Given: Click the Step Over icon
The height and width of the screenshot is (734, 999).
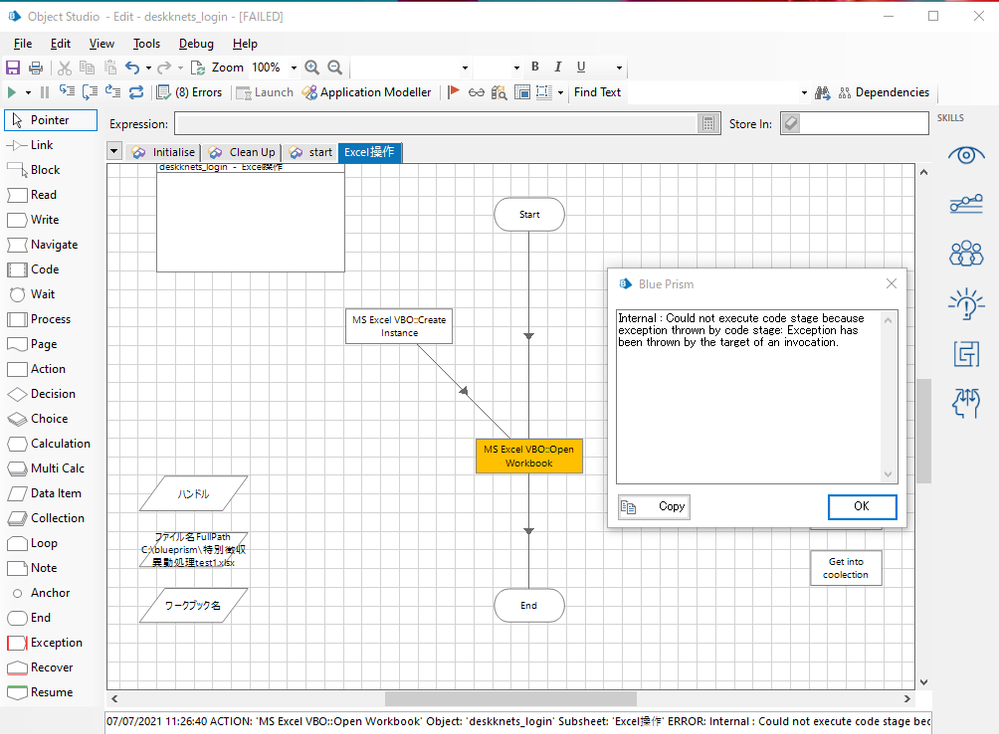Looking at the screenshot, I should (x=90, y=92).
